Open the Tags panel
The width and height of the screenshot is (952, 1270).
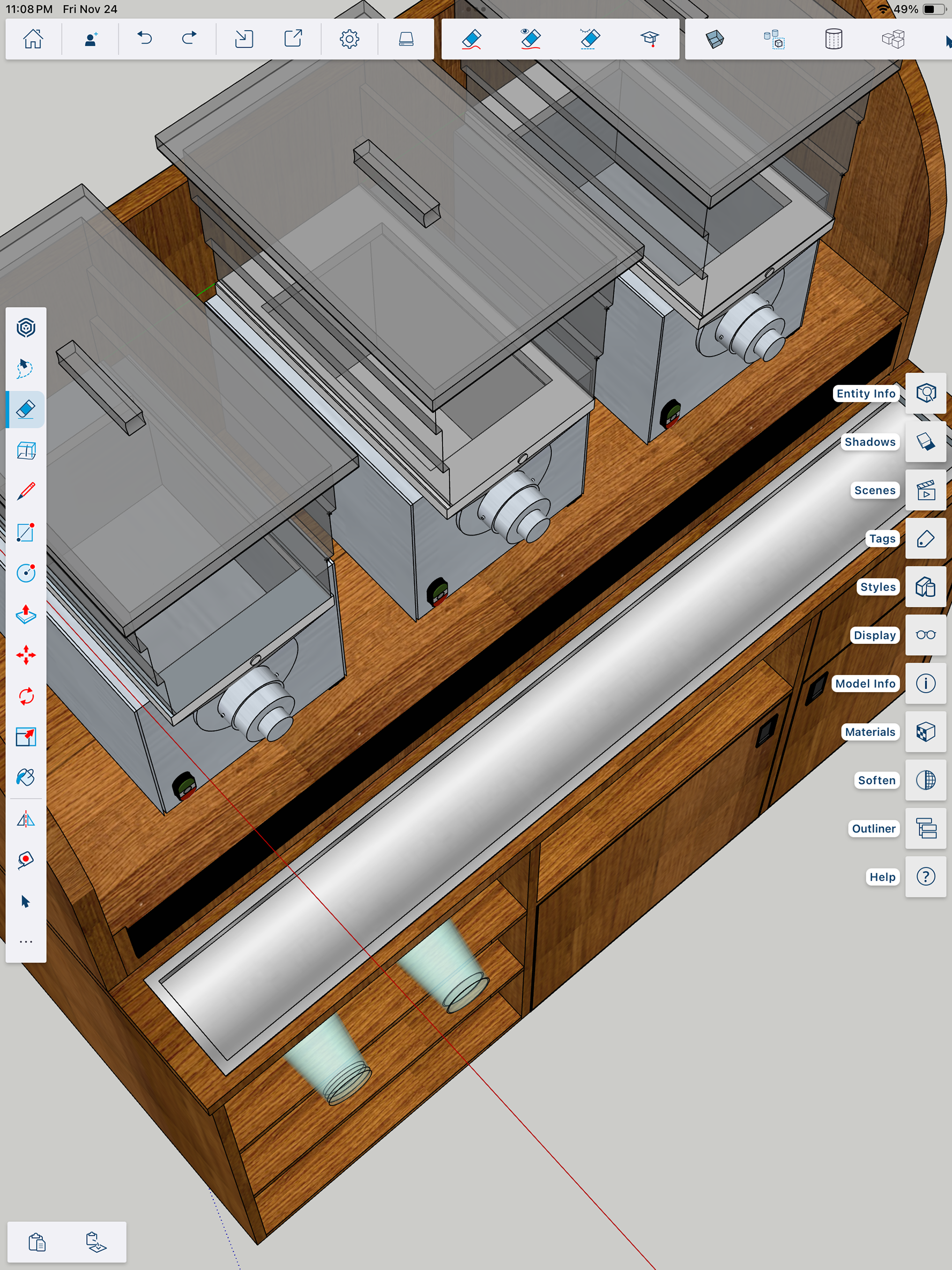926,539
